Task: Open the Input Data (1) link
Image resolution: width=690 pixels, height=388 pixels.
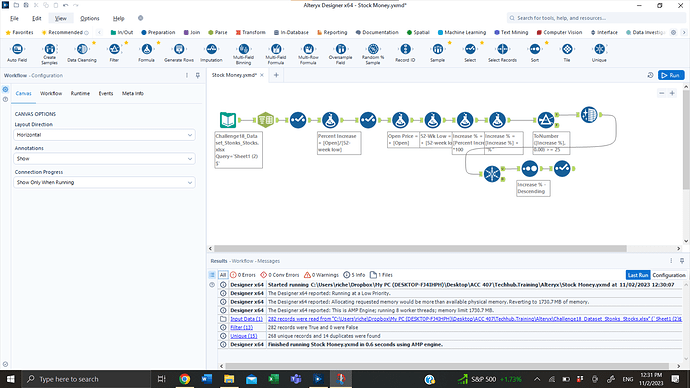Action: click(246, 319)
